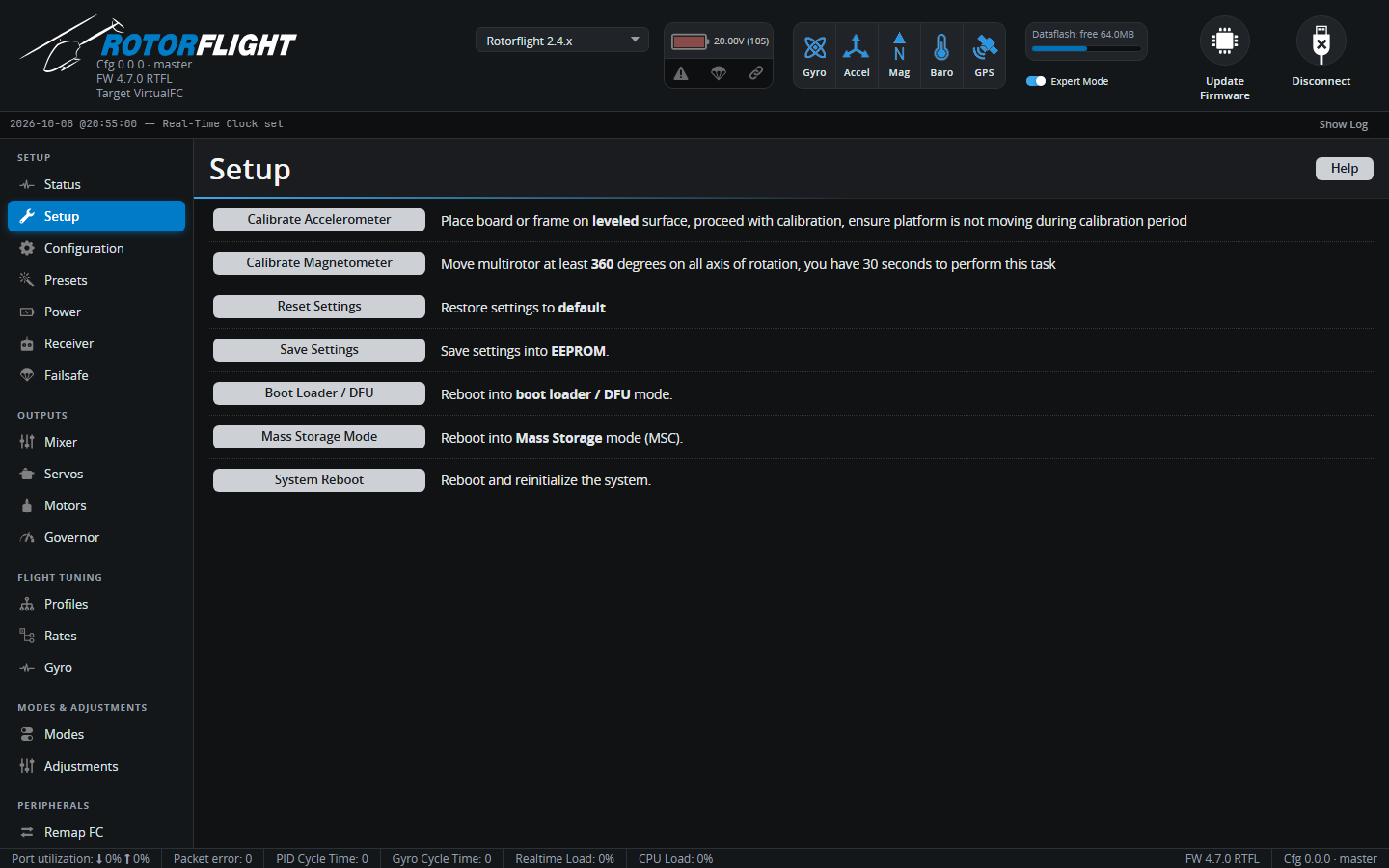Click Calibrate Accelerometer button

point(319,220)
